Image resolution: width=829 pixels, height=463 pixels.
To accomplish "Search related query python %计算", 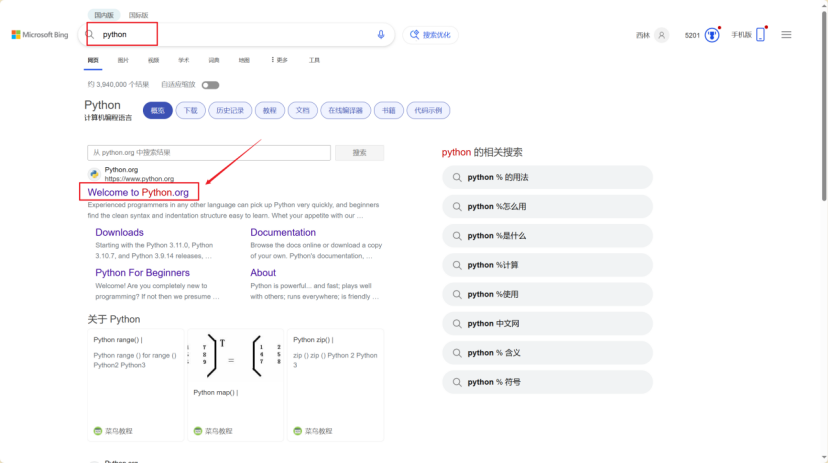I will click(548, 265).
